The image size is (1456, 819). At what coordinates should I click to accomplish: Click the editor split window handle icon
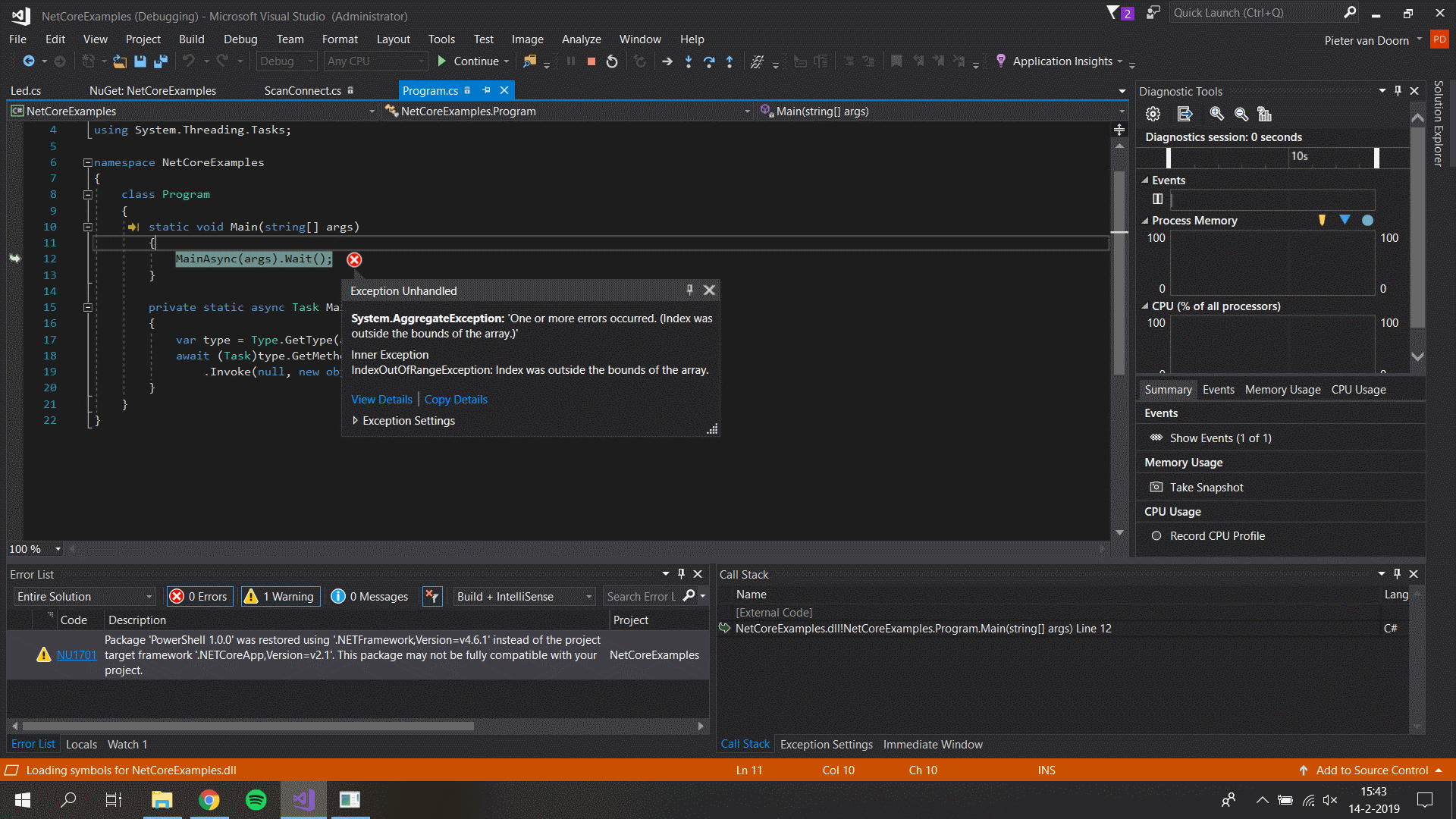point(1119,130)
